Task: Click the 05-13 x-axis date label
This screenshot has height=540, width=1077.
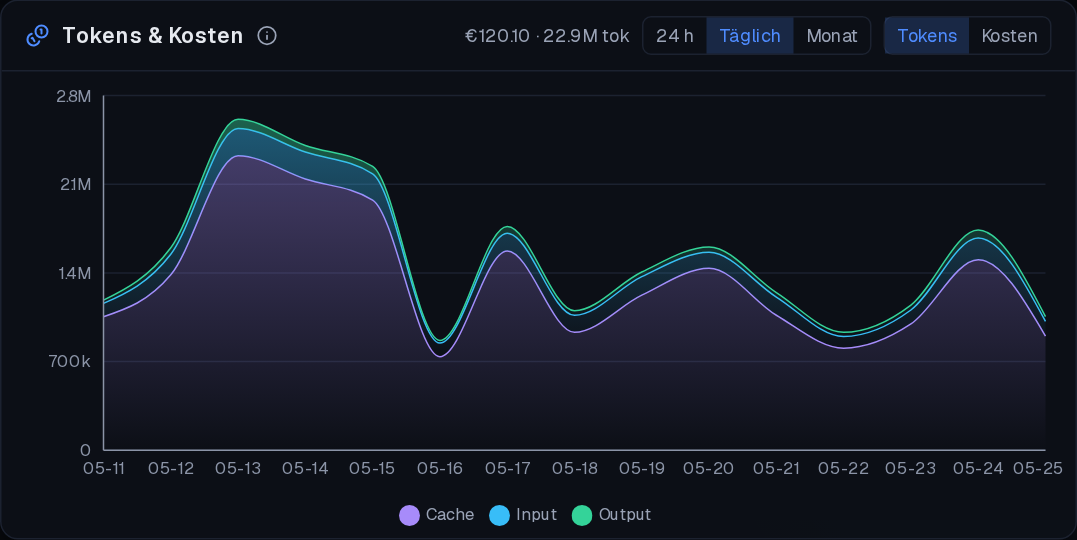Action: (238, 469)
